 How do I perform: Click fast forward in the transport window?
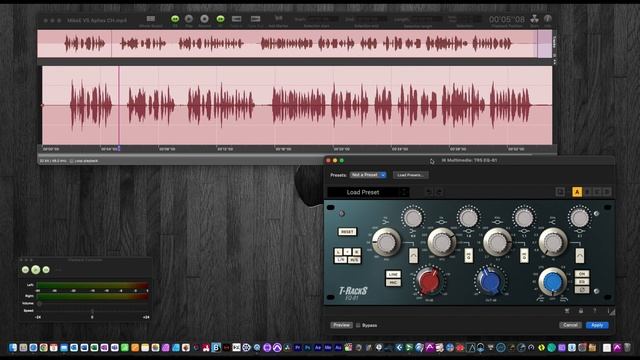(x=46, y=270)
